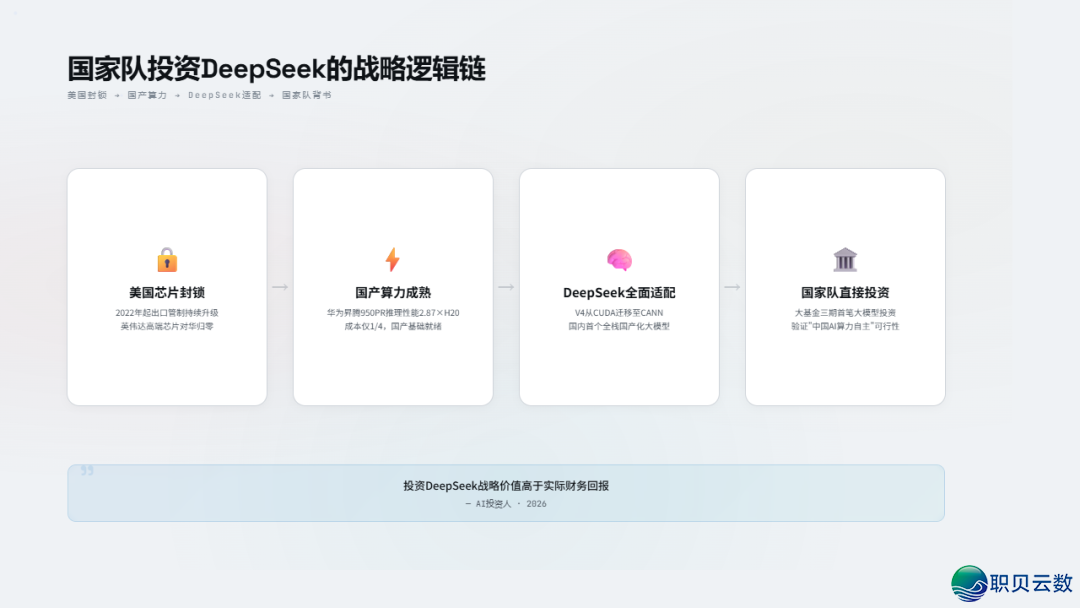Select the slide title 国家队投资DeepSeek的战略逻辑链

coord(276,69)
